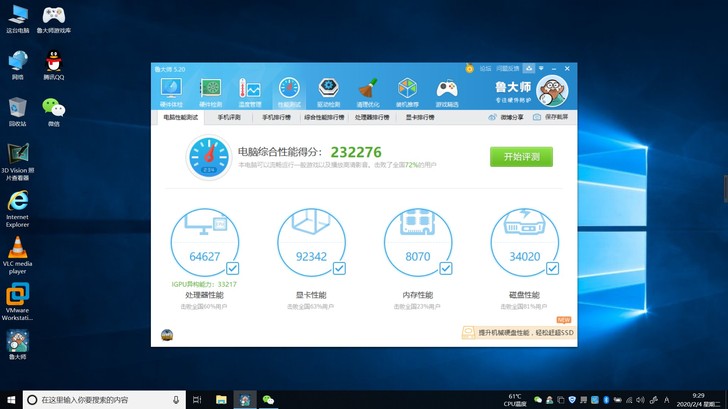Click the WeChat icon in the taskbar
The image size is (728, 409).
pos(268,400)
